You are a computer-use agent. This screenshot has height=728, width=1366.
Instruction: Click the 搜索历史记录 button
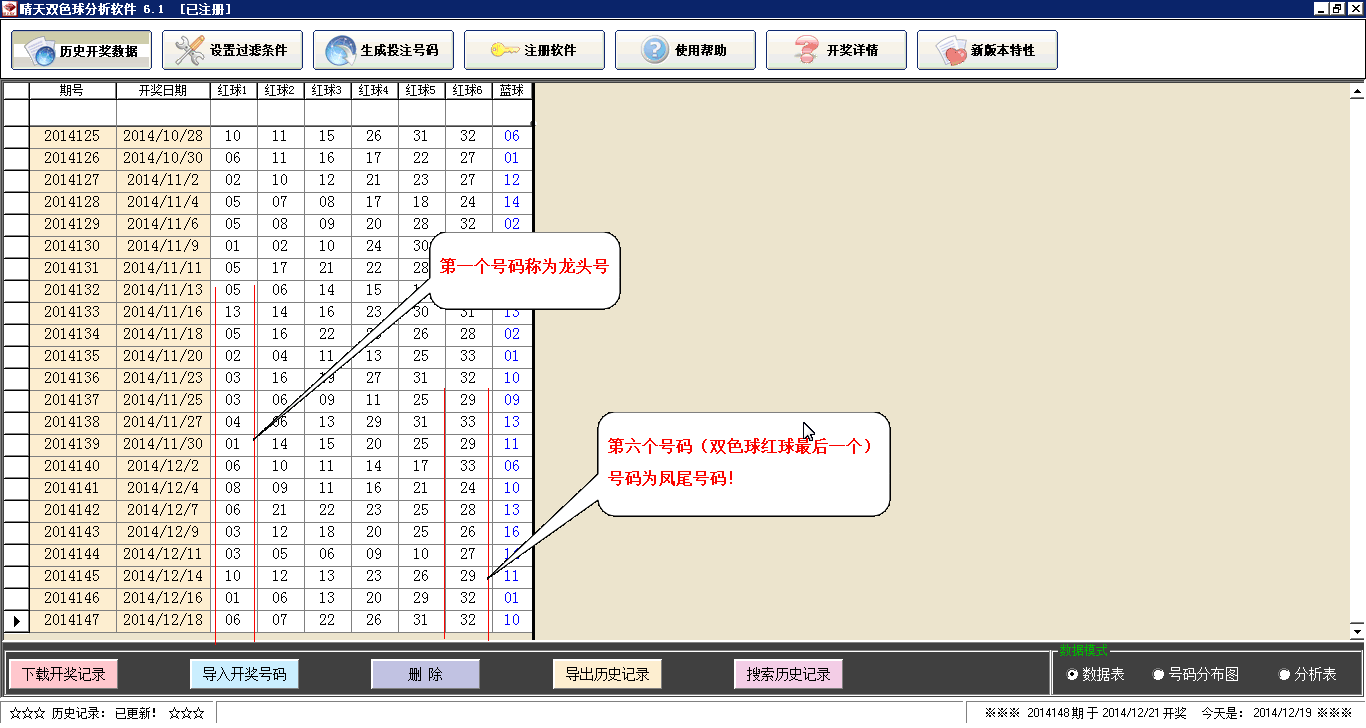788,674
